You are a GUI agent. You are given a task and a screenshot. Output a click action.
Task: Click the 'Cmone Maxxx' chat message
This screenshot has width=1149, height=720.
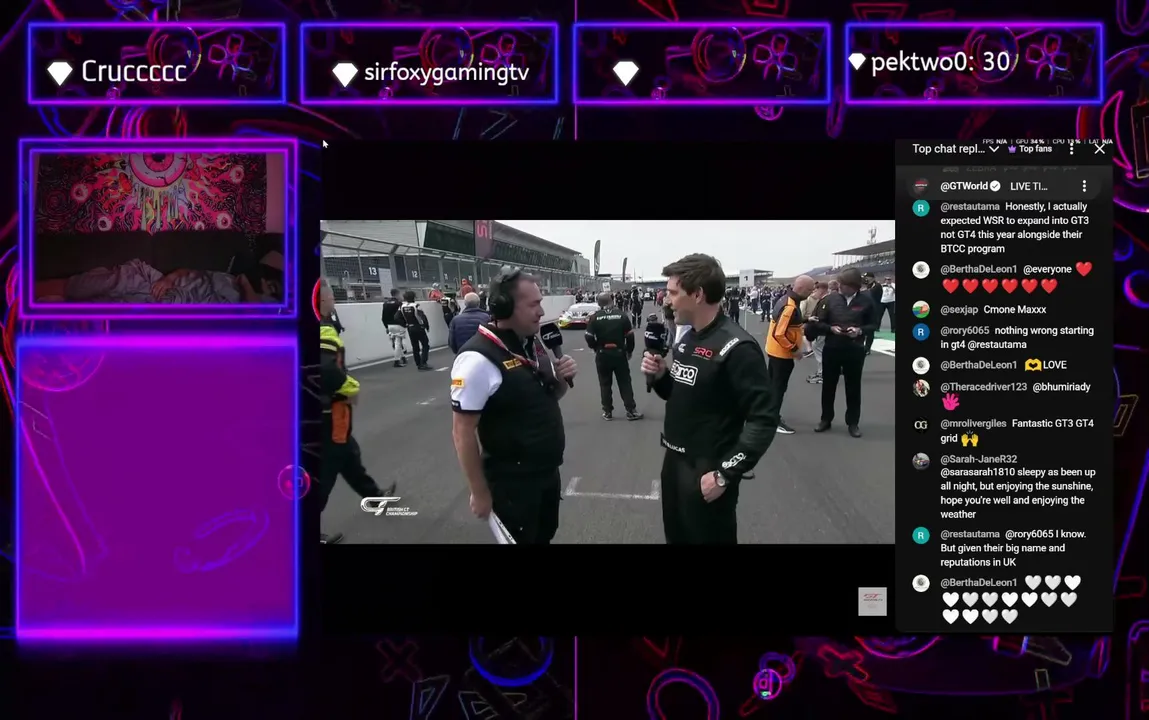(x=1014, y=309)
